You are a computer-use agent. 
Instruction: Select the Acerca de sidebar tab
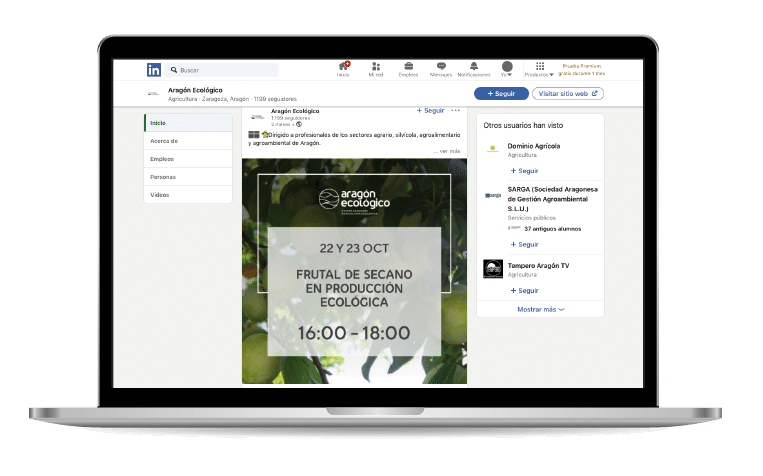(164, 141)
